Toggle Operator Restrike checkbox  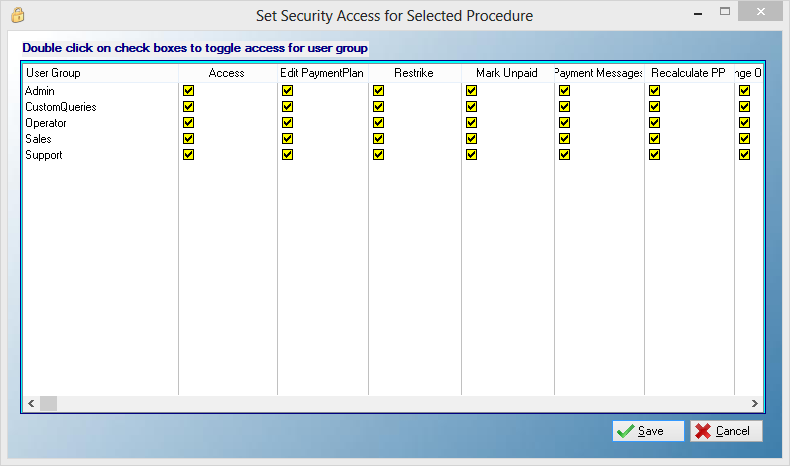(378, 123)
